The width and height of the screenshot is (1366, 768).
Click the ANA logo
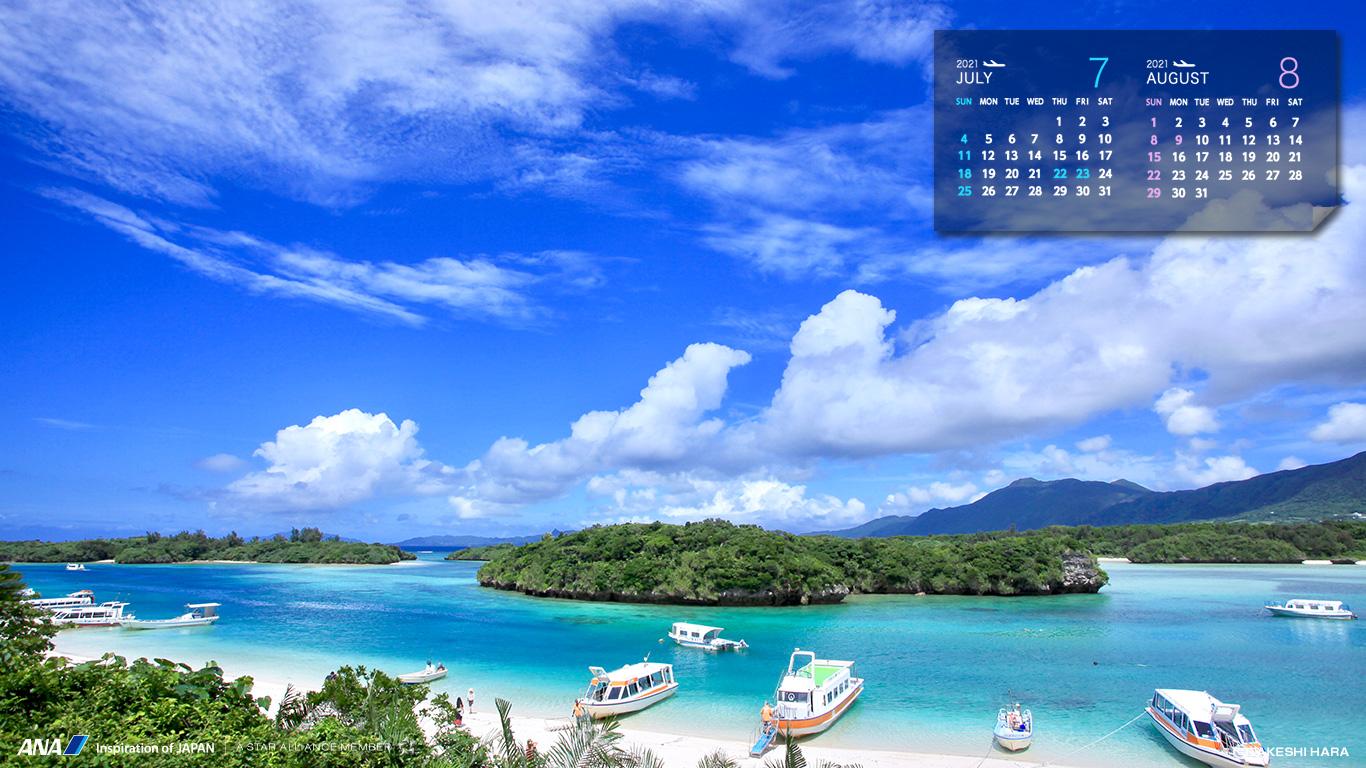pos(52,746)
